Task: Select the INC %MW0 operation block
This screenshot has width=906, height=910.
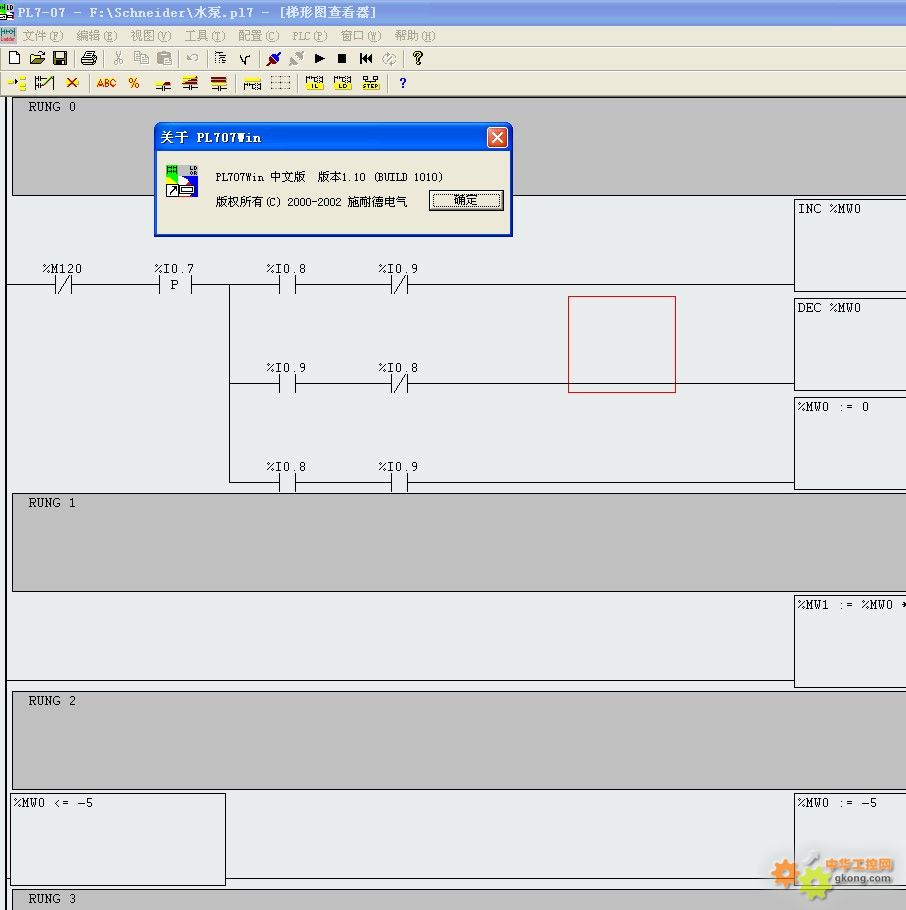Action: (x=850, y=245)
